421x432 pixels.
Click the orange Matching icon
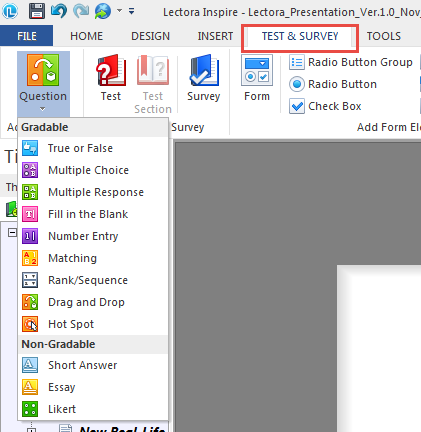[30, 258]
